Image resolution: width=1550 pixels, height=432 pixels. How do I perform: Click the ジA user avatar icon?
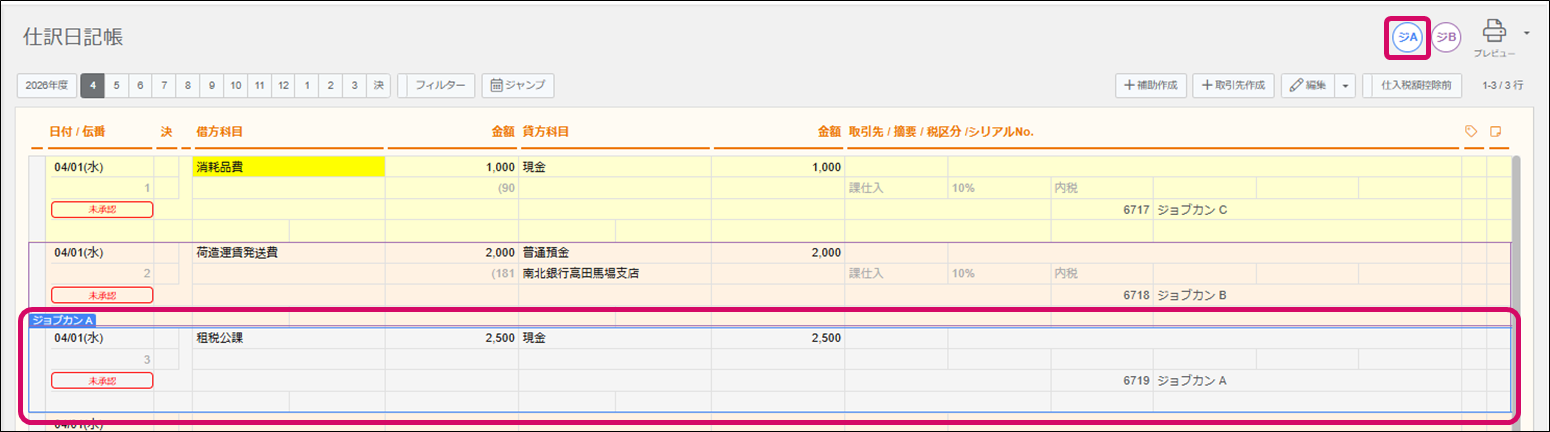pos(1408,38)
